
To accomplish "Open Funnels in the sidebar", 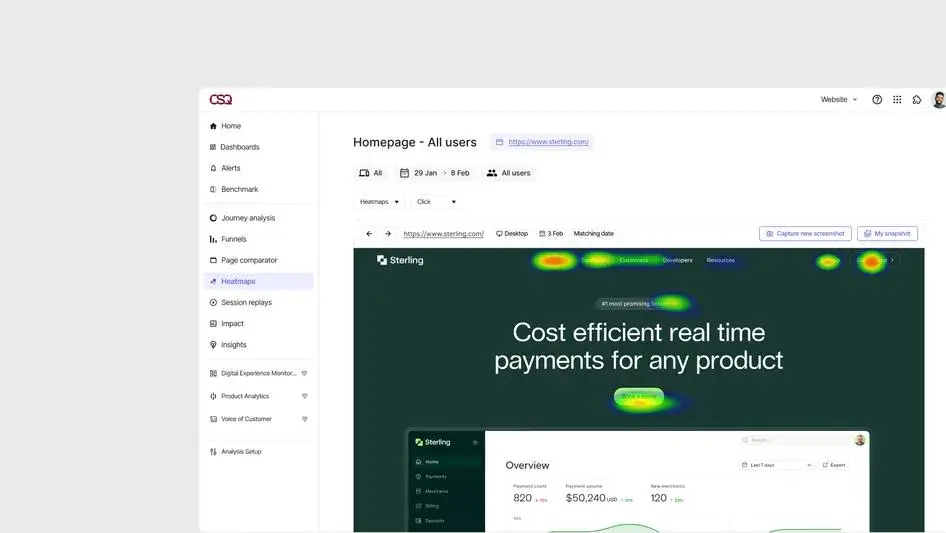I will (233, 239).
